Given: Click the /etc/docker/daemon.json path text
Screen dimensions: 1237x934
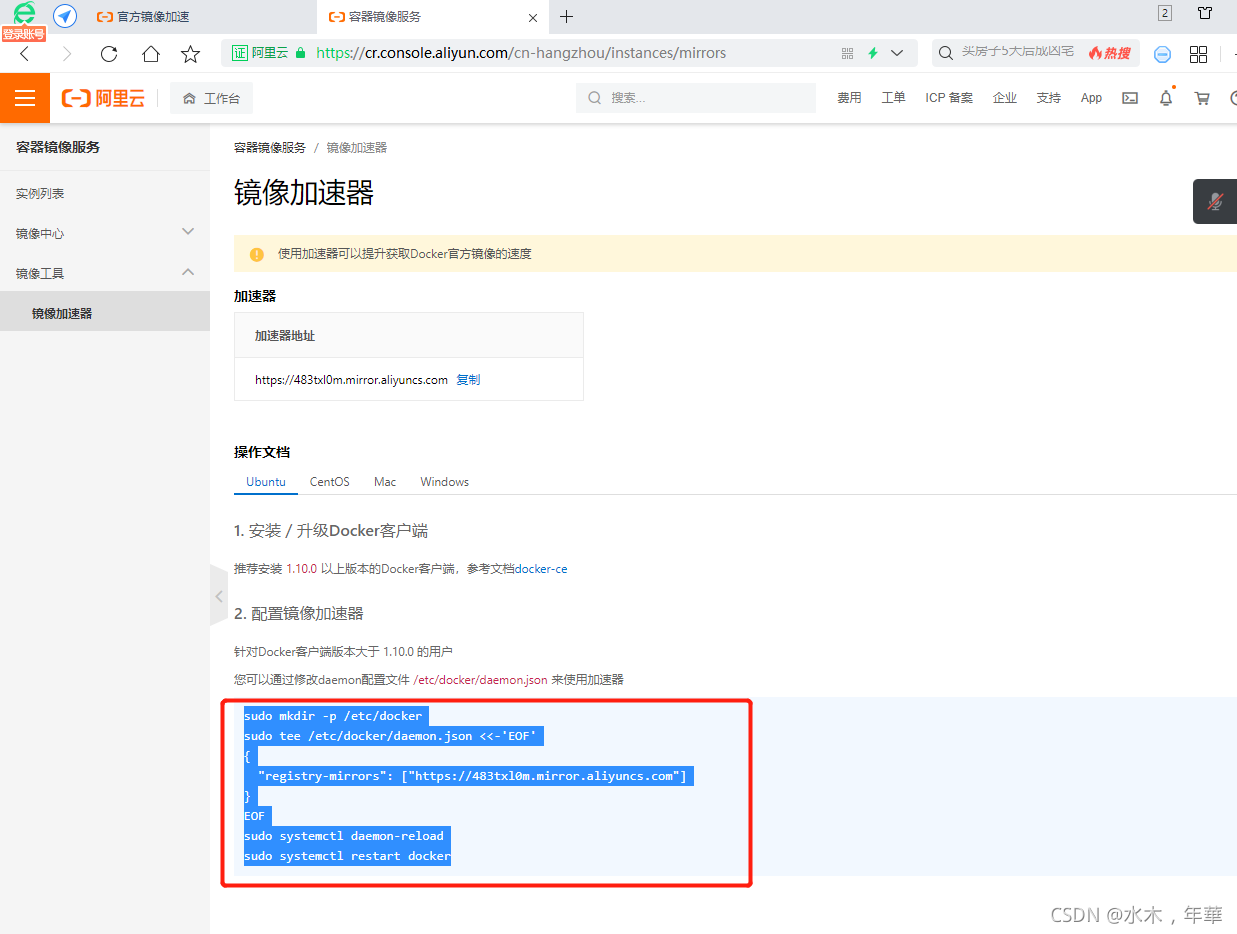Looking at the screenshot, I should click(480, 680).
